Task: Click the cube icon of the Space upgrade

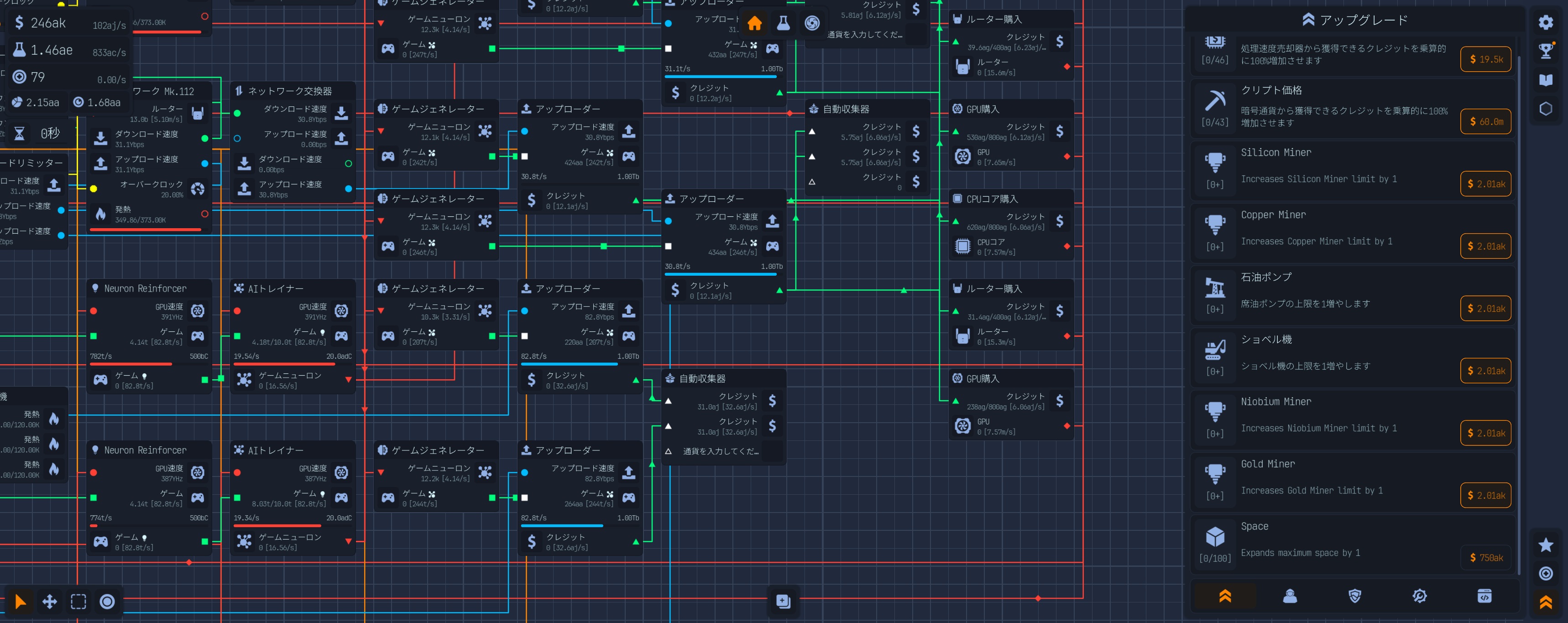Action: coord(1215,536)
